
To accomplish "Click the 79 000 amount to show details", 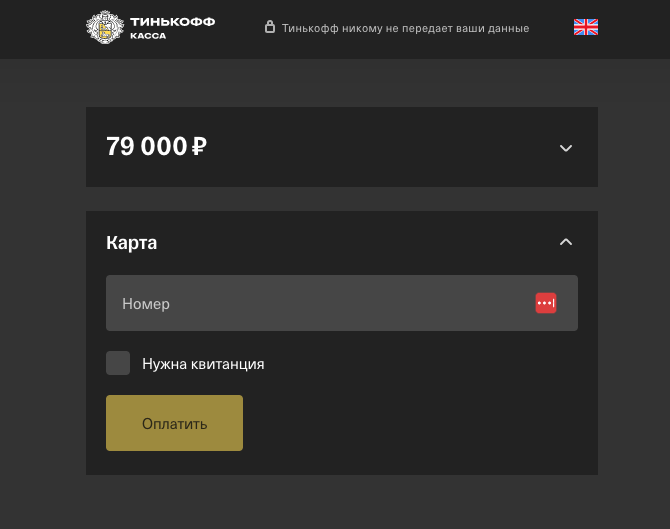I will (x=147, y=146).
